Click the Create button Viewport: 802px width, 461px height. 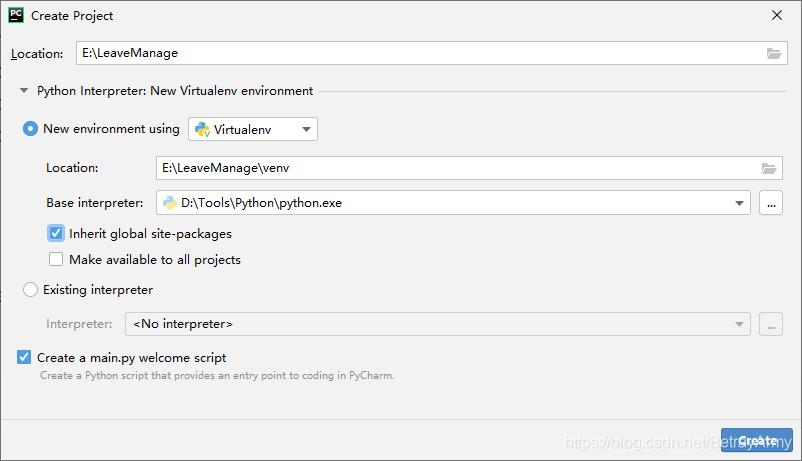pyautogui.click(x=756, y=441)
